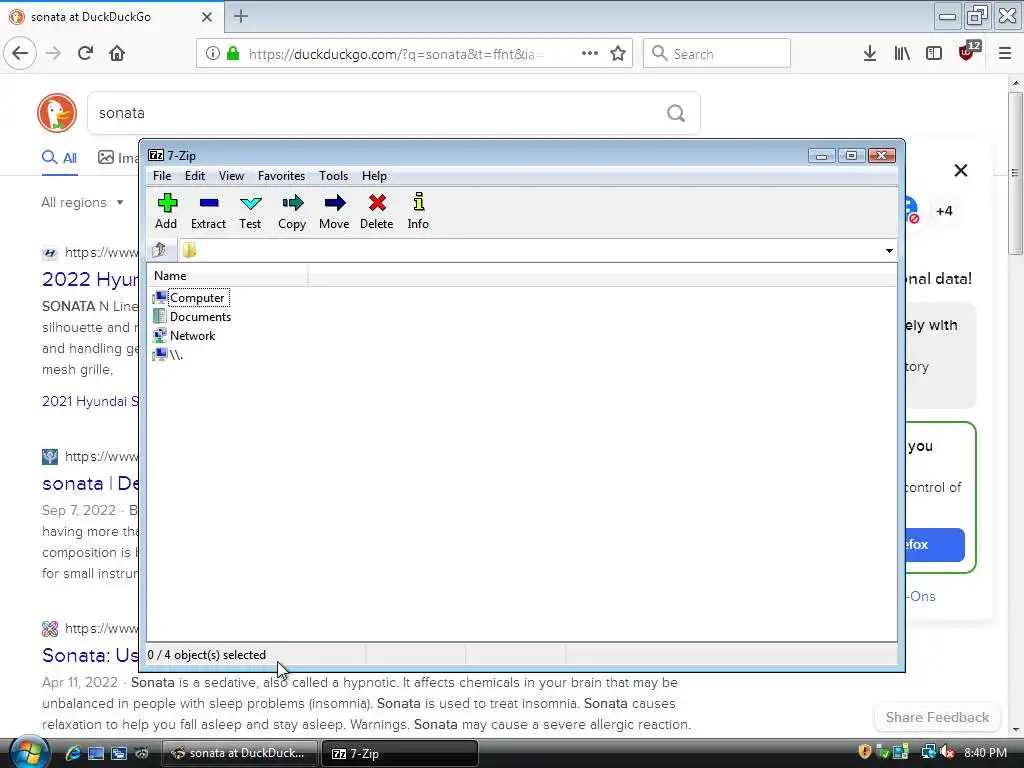Select the Copy toolbar icon
The image size is (1024, 768).
(x=292, y=211)
